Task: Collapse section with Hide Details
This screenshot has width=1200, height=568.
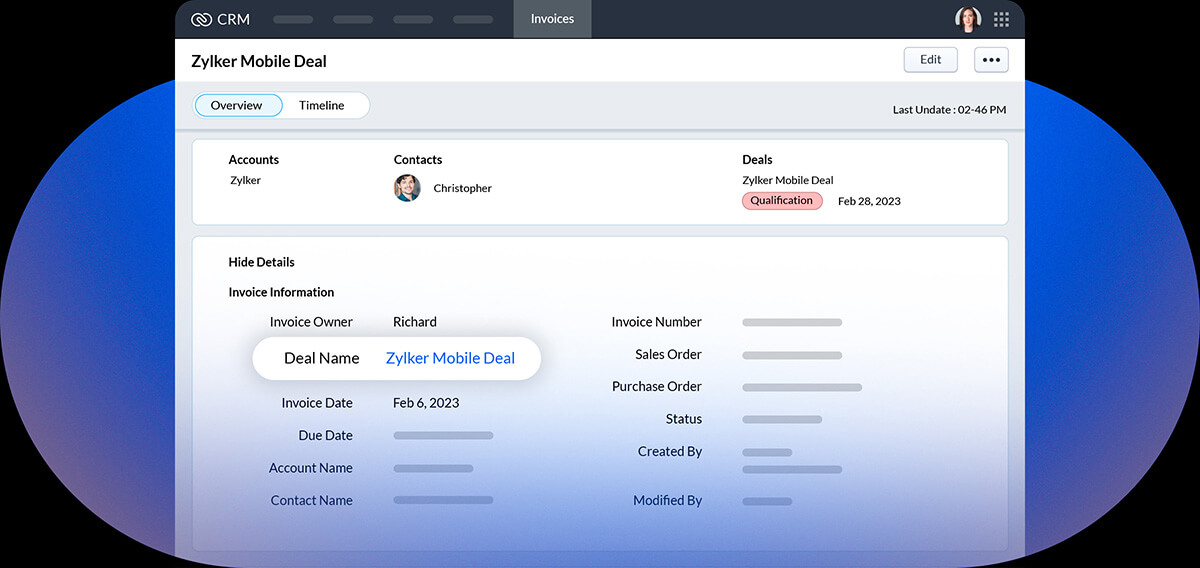Action: click(262, 262)
